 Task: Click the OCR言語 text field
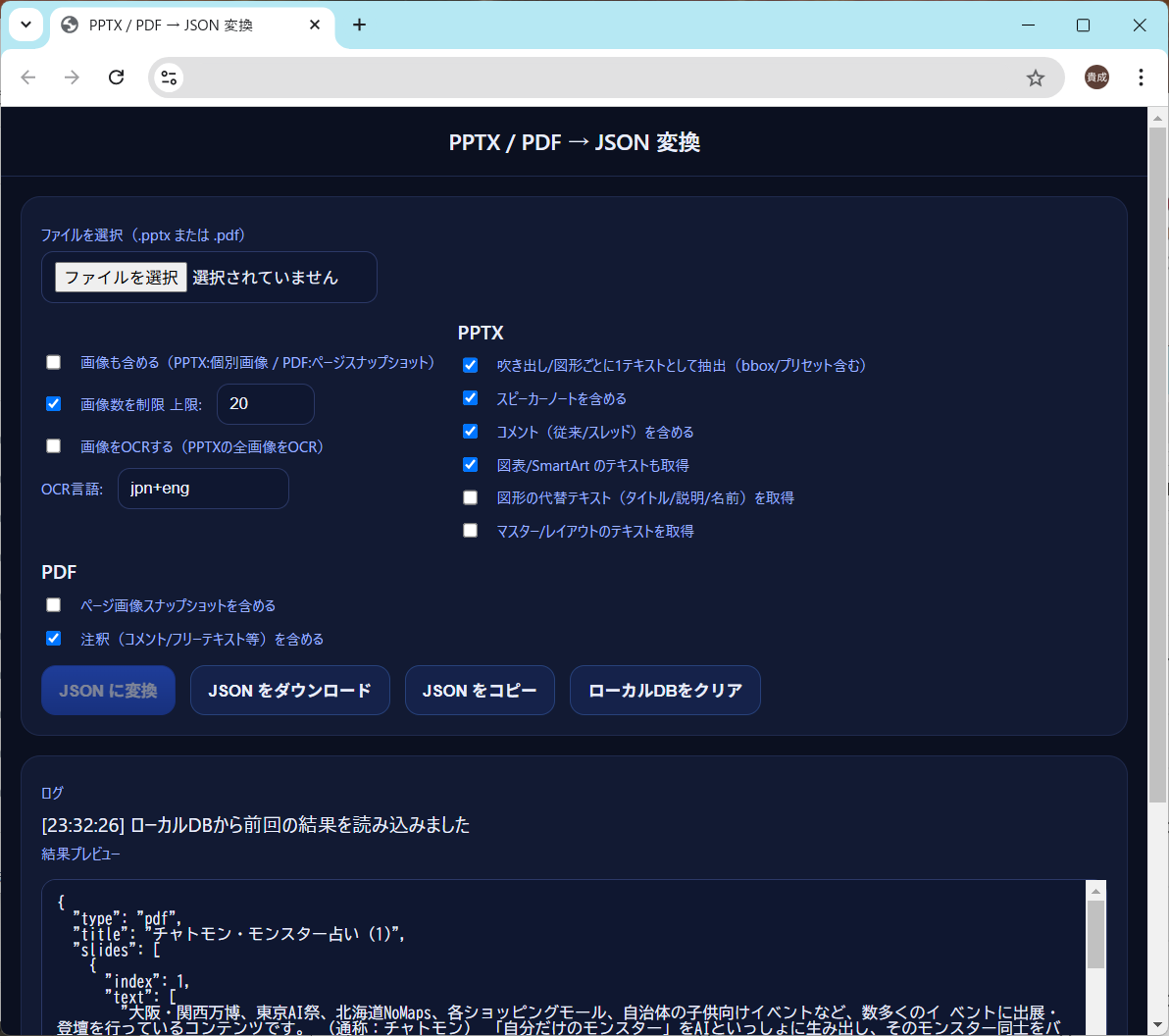pyautogui.click(x=203, y=489)
